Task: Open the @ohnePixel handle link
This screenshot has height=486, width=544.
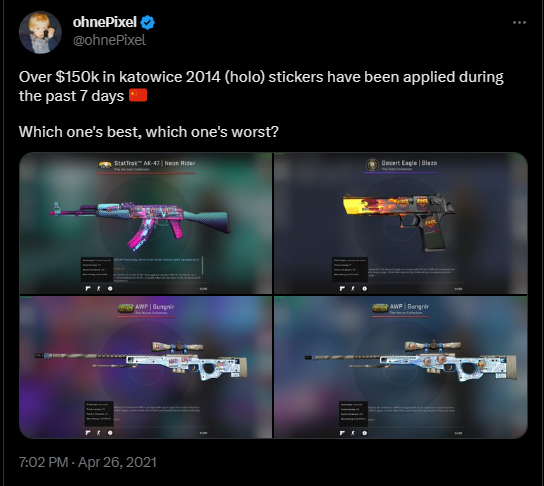Action: coord(109,40)
